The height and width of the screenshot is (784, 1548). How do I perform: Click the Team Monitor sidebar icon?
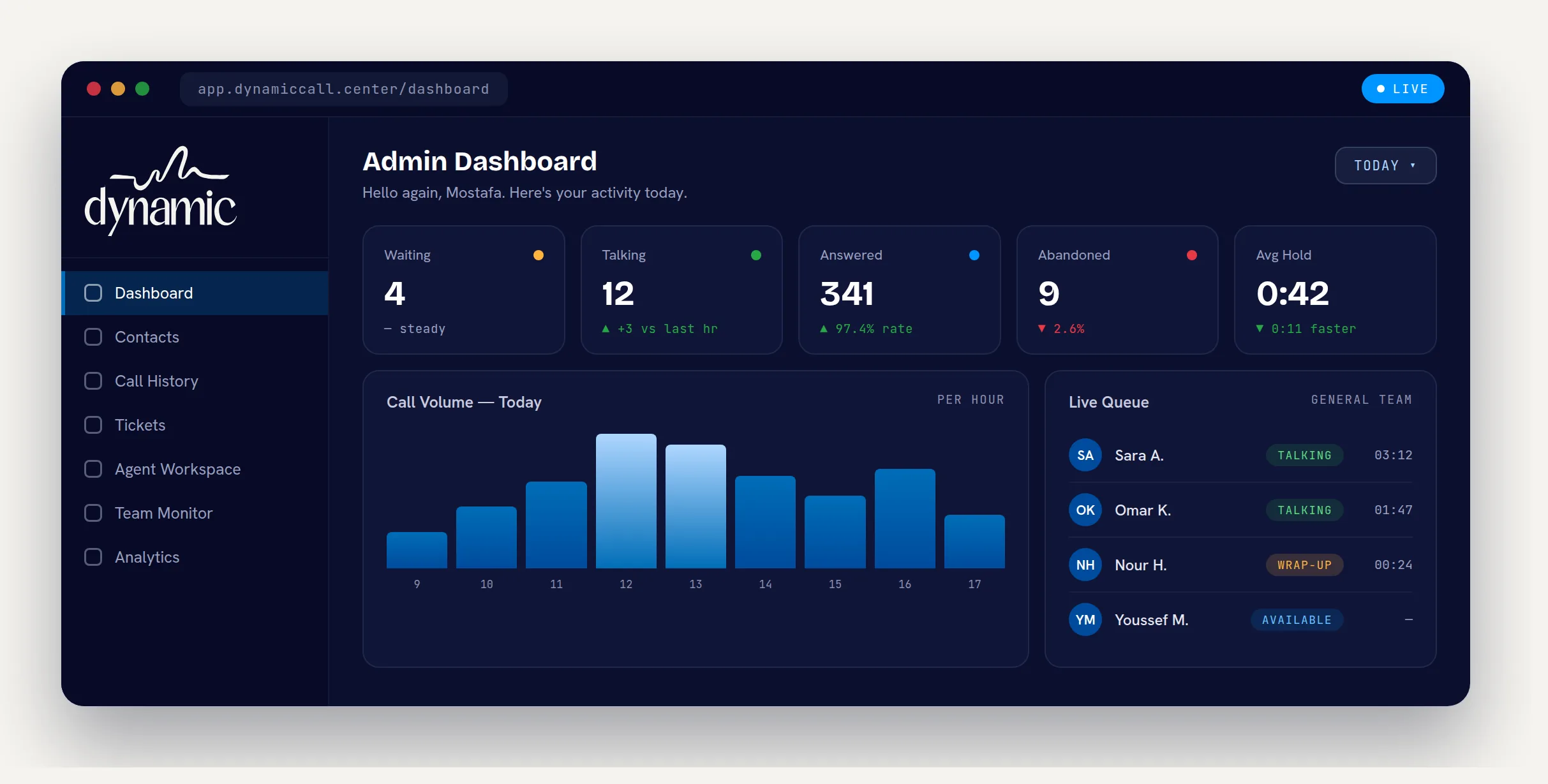click(93, 513)
